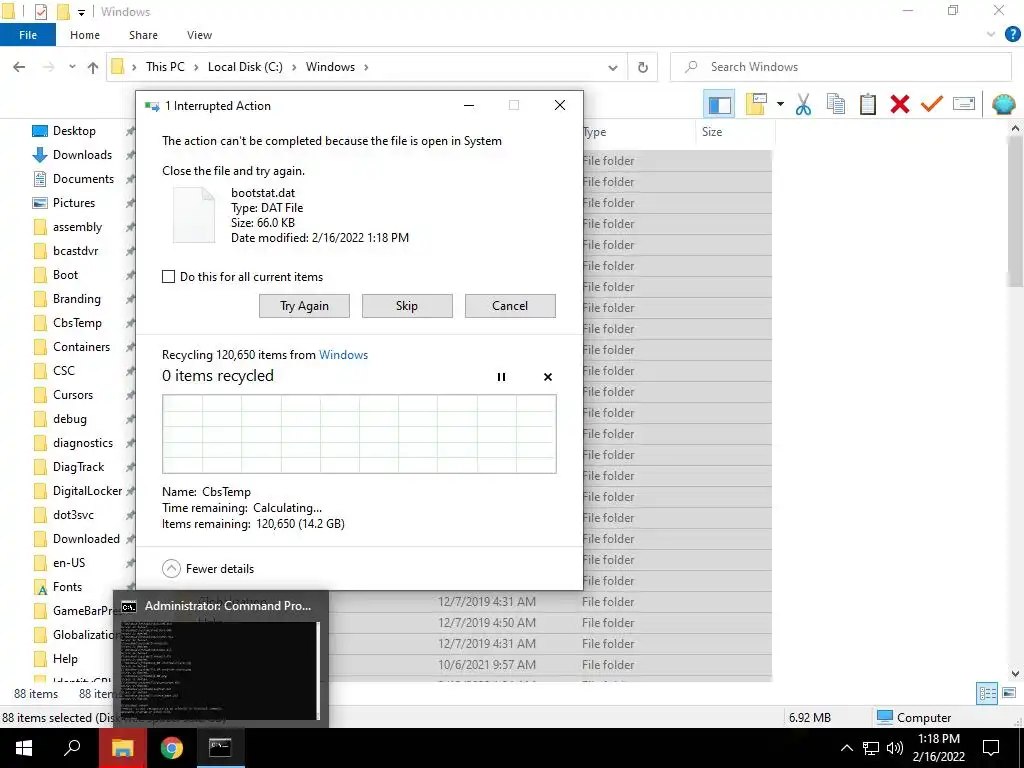Select the CbsTemp folder in sidebar
The height and width of the screenshot is (768, 1024).
77,323
